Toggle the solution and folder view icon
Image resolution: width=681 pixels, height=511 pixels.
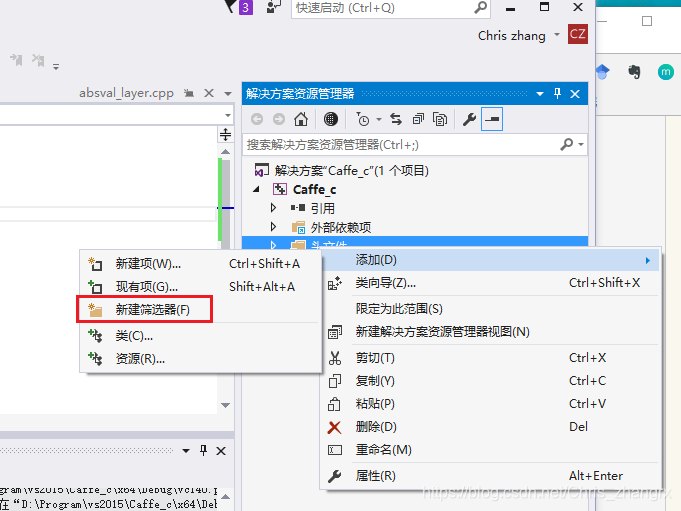(331, 119)
